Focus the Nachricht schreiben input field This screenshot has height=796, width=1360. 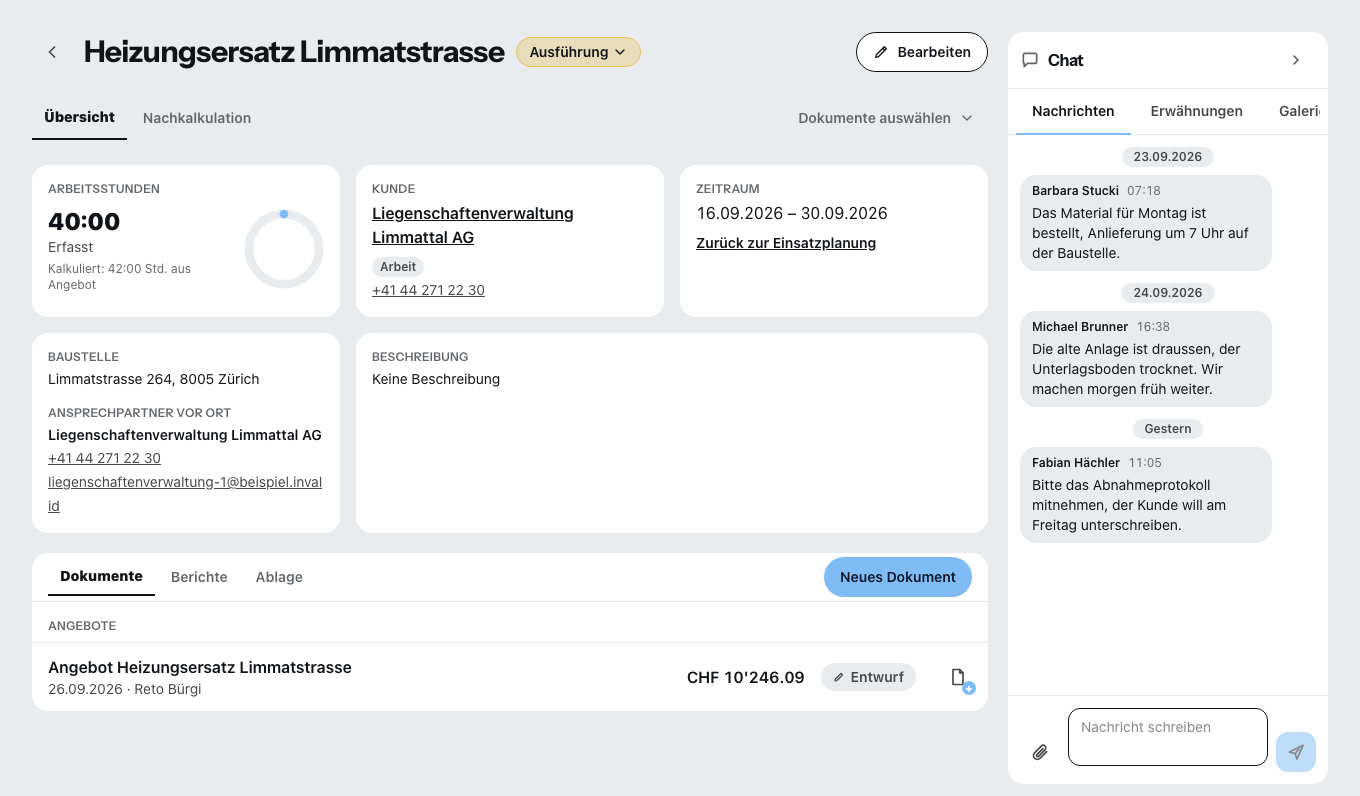pyautogui.click(x=1168, y=737)
